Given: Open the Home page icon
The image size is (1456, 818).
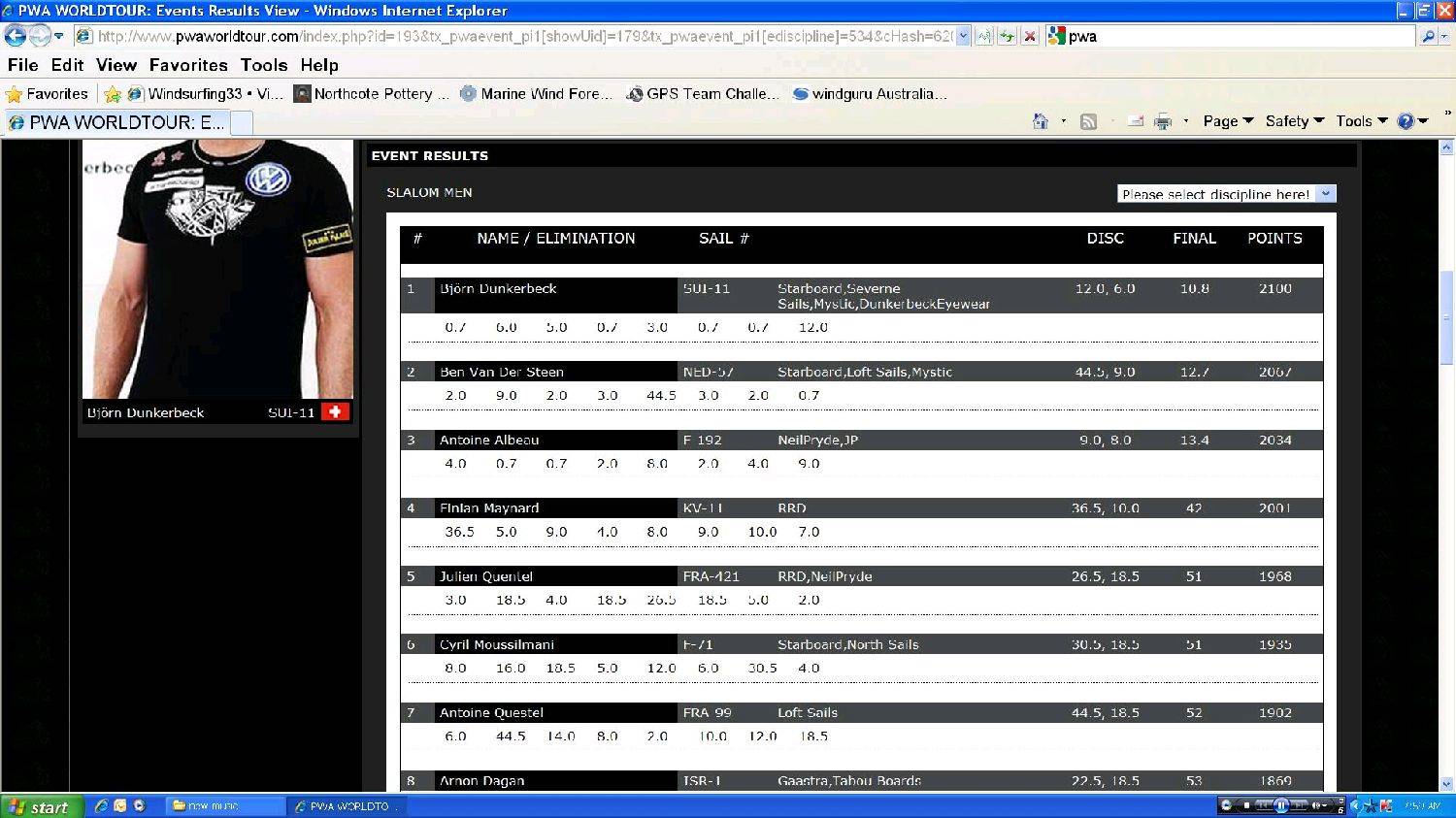Looking at the screenshot, I should [x=1041, y=121].
